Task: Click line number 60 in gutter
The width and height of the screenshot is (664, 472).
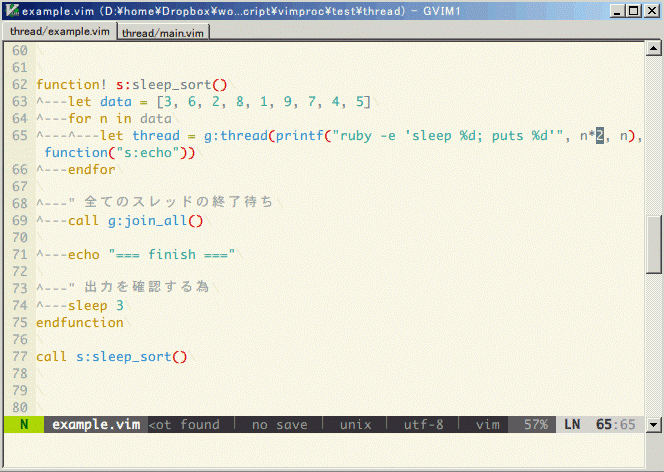Action: (x=19, y=51)
